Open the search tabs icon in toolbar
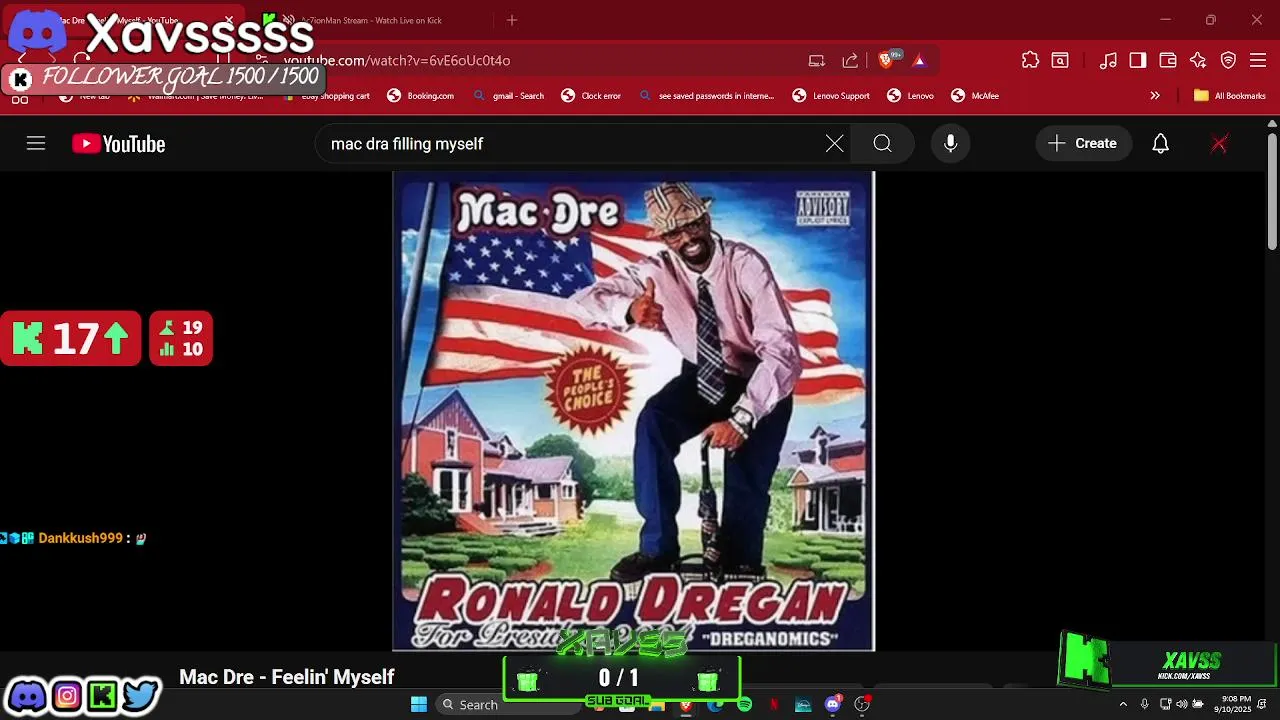 [1060, 60]
